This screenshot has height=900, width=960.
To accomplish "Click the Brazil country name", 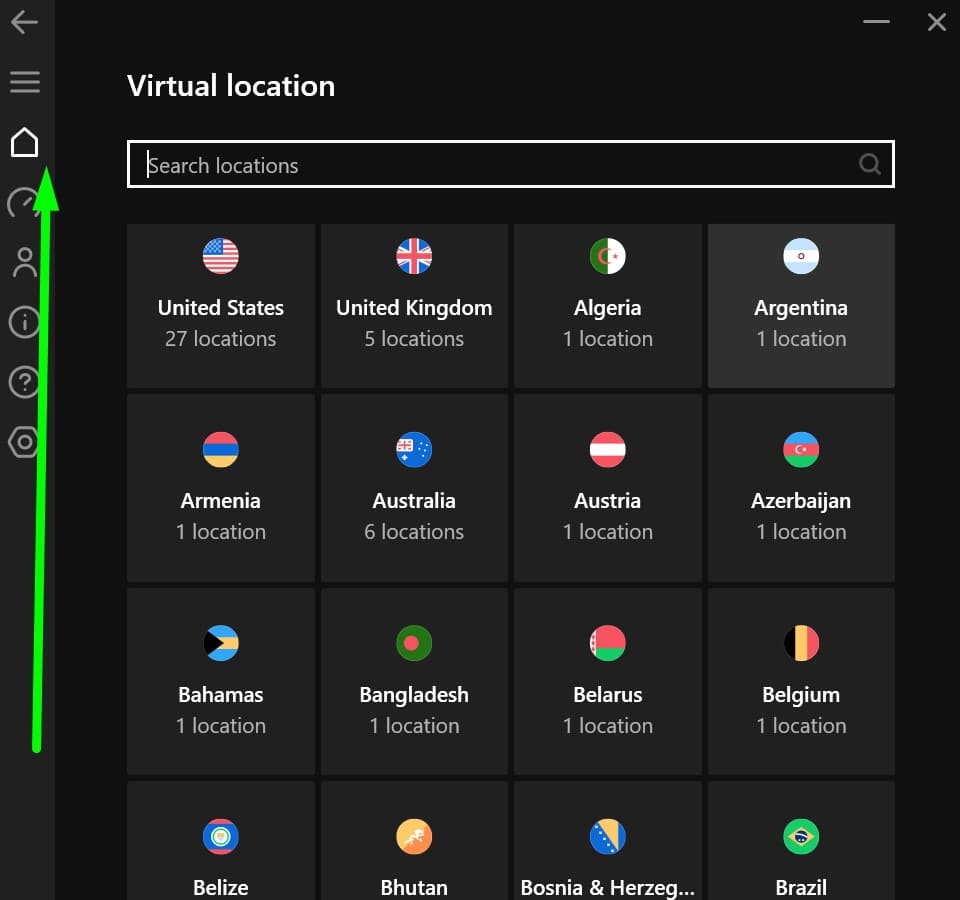I will point(801,888).
